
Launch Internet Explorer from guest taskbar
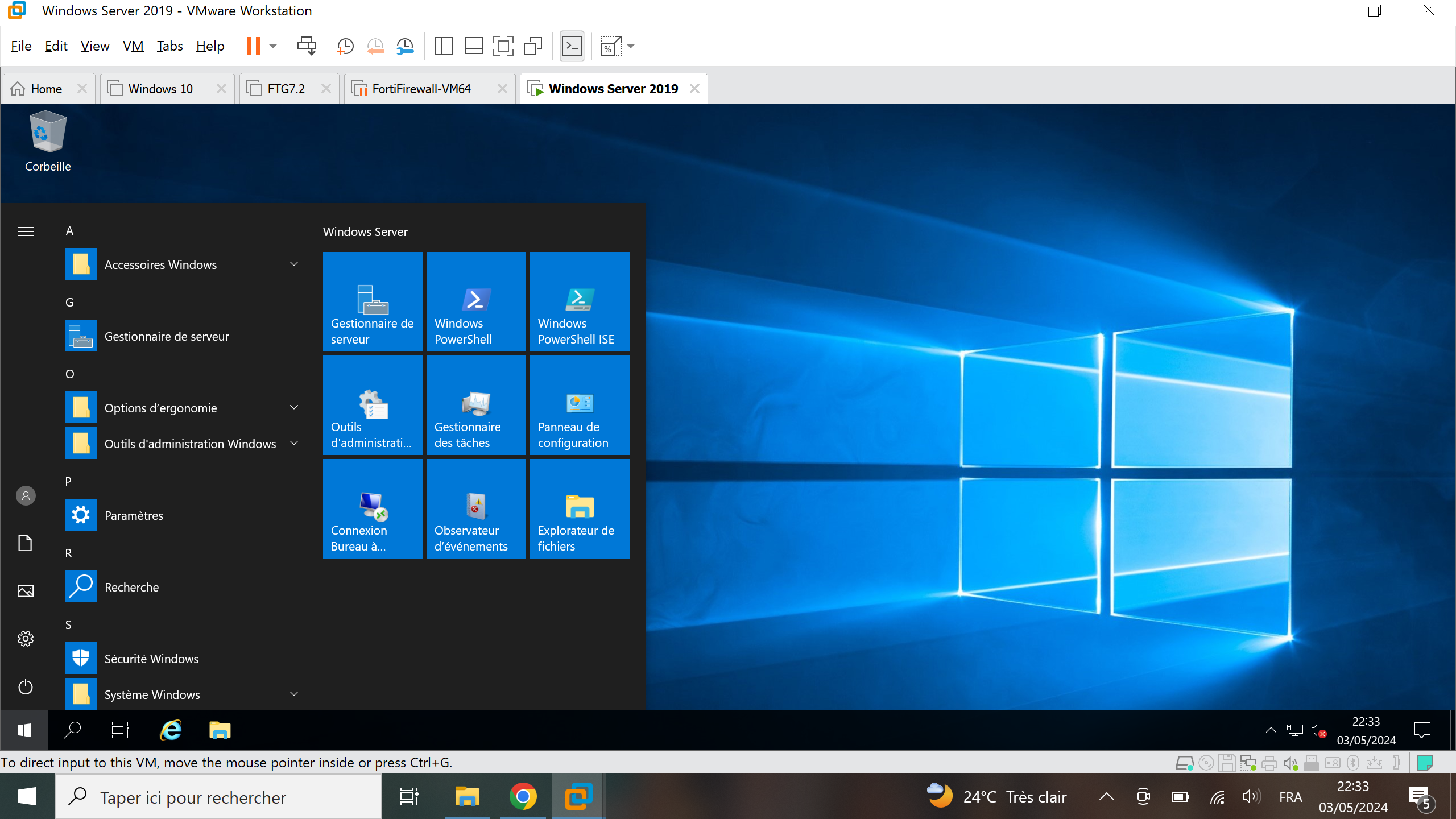tap(171, 730)
